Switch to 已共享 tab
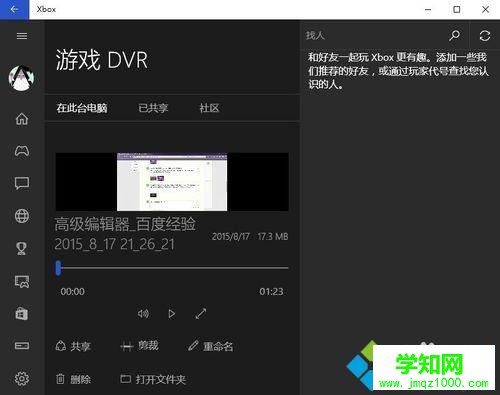The width and height of the screenshot is (500, 395). pos(153,108)
